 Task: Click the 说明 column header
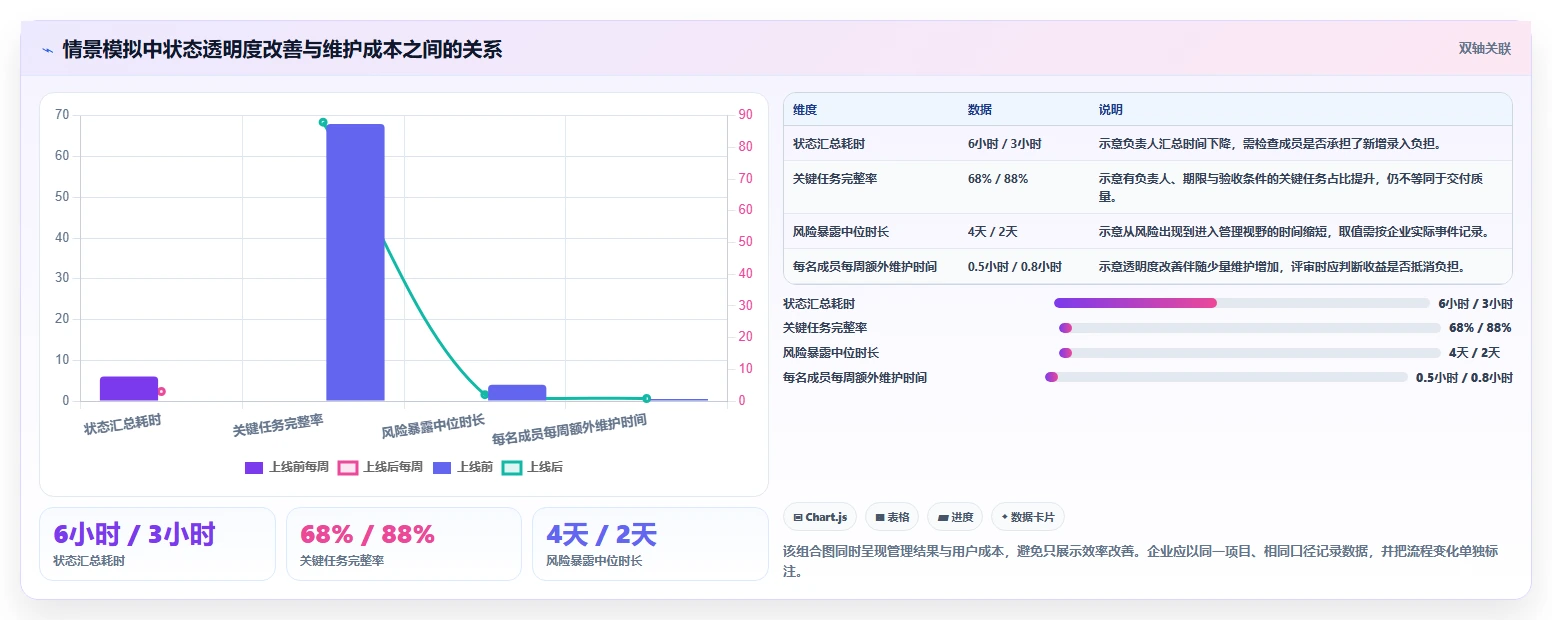click(1111, 110)
